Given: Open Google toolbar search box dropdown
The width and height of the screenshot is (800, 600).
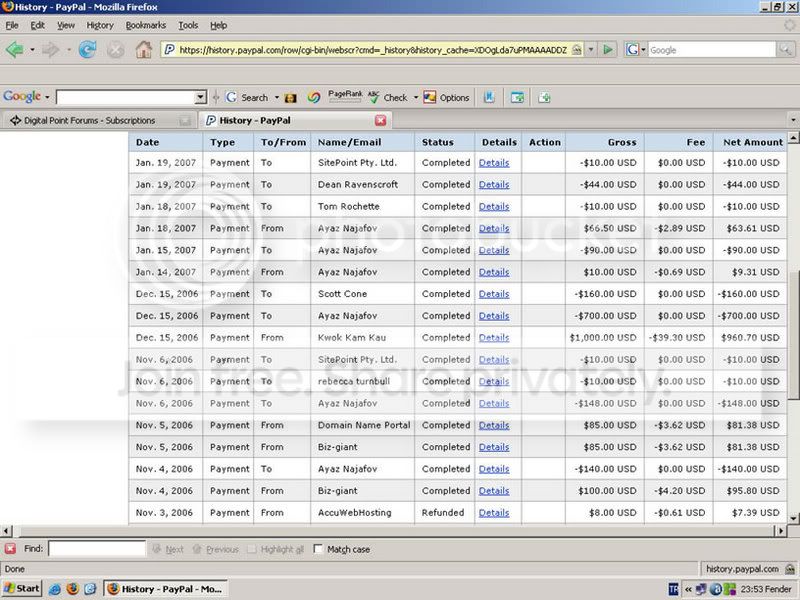Looking at the screenshot, I should [x=201, y=97].
